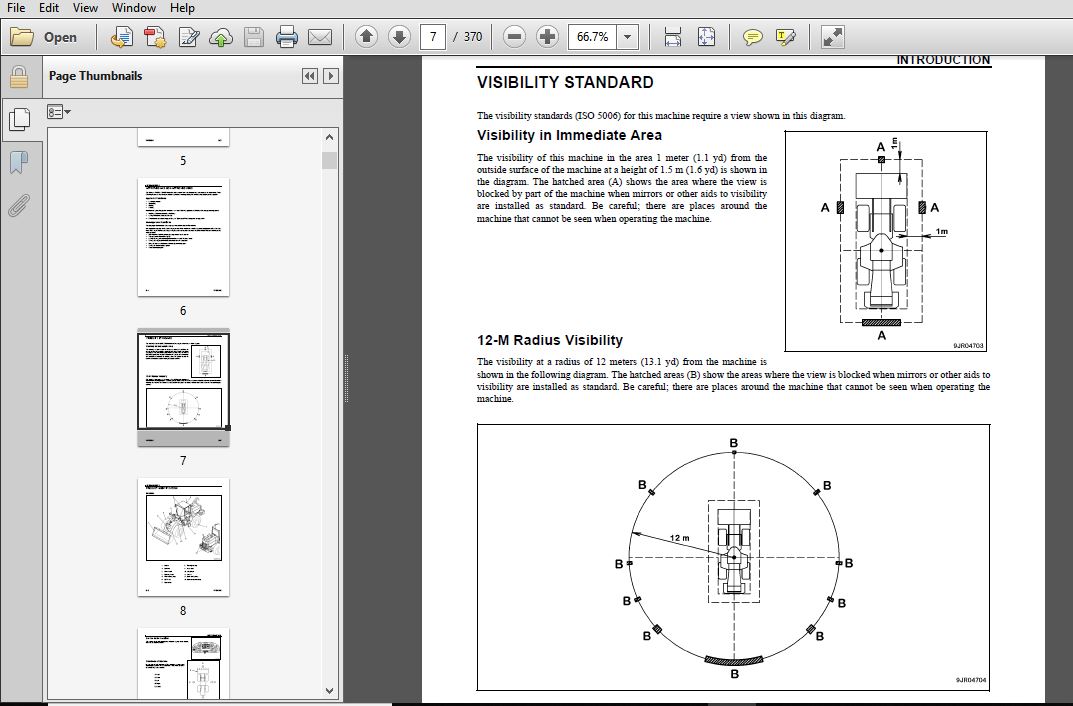The image size is (1073, 706).
Task: Open the Help menu
Action: (182, 8)
